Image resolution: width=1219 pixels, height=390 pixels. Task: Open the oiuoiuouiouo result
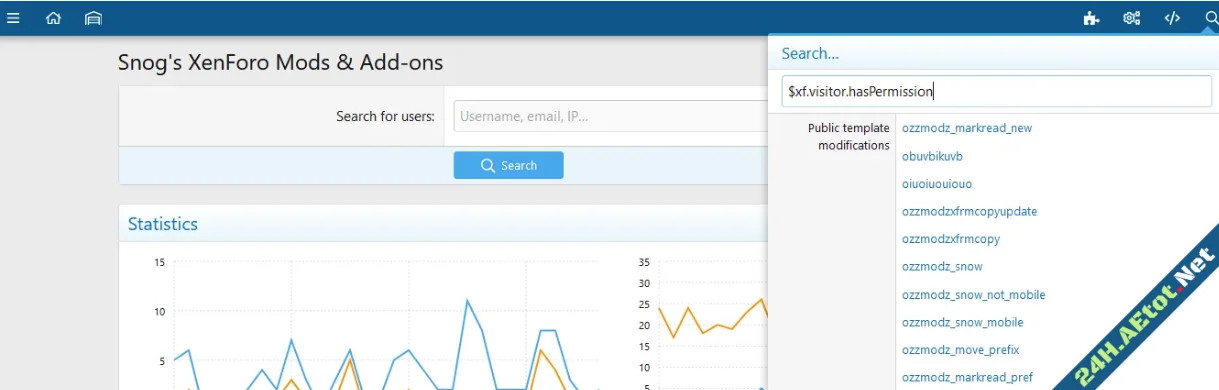[x=937, y=184]
